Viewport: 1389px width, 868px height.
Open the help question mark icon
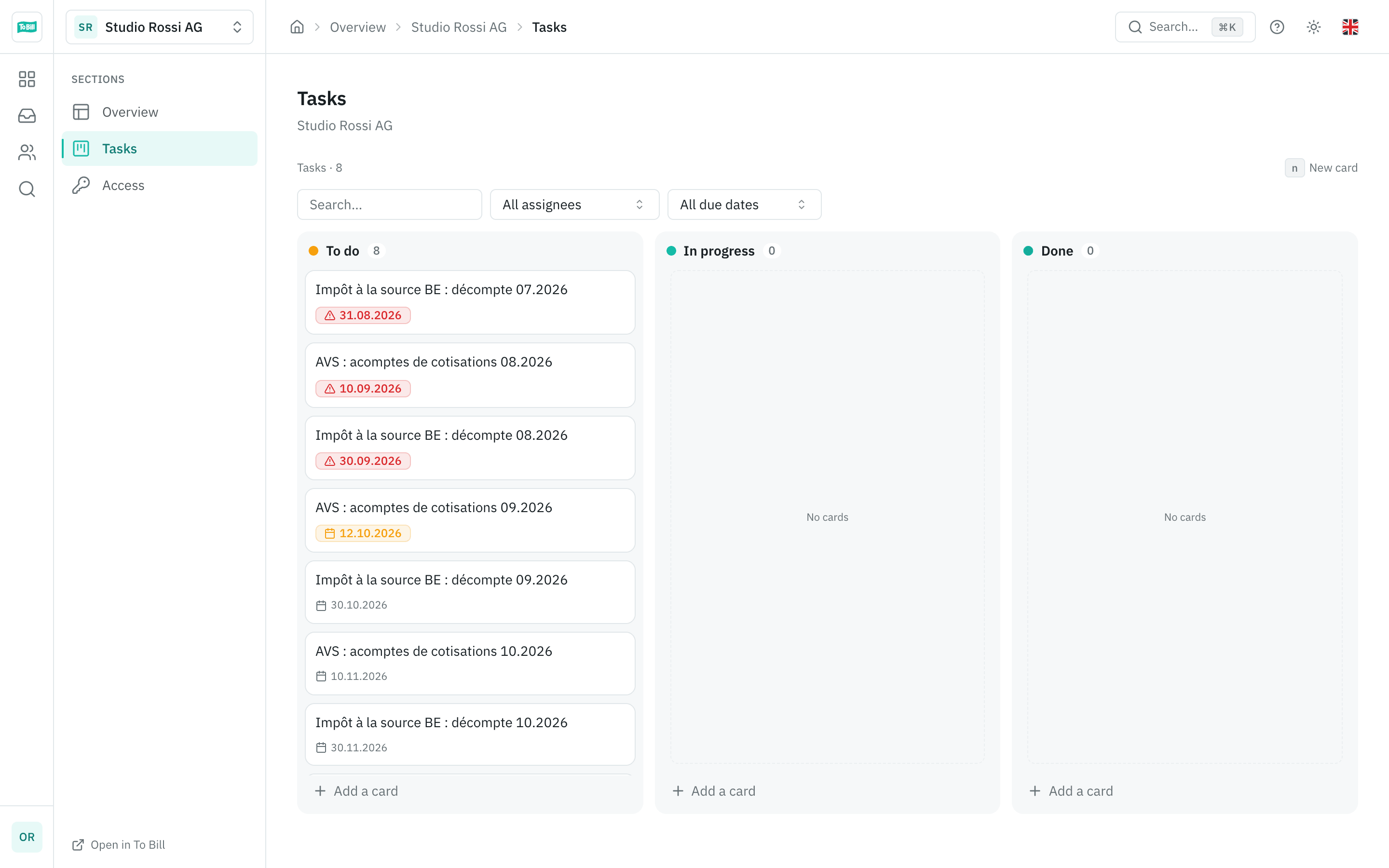pyautogui.click(x=1277, y=27)
